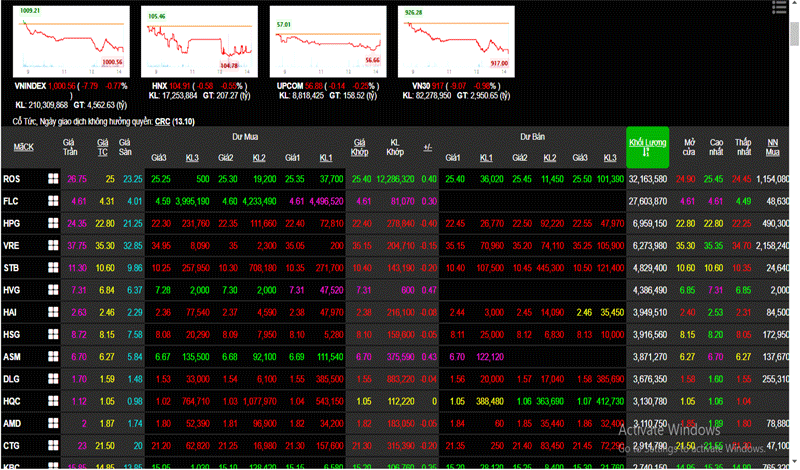Sort by the Giá TC column header
The height and width of the screenshot is (470, 800).
pyautogui.click(x=103, y=147)
